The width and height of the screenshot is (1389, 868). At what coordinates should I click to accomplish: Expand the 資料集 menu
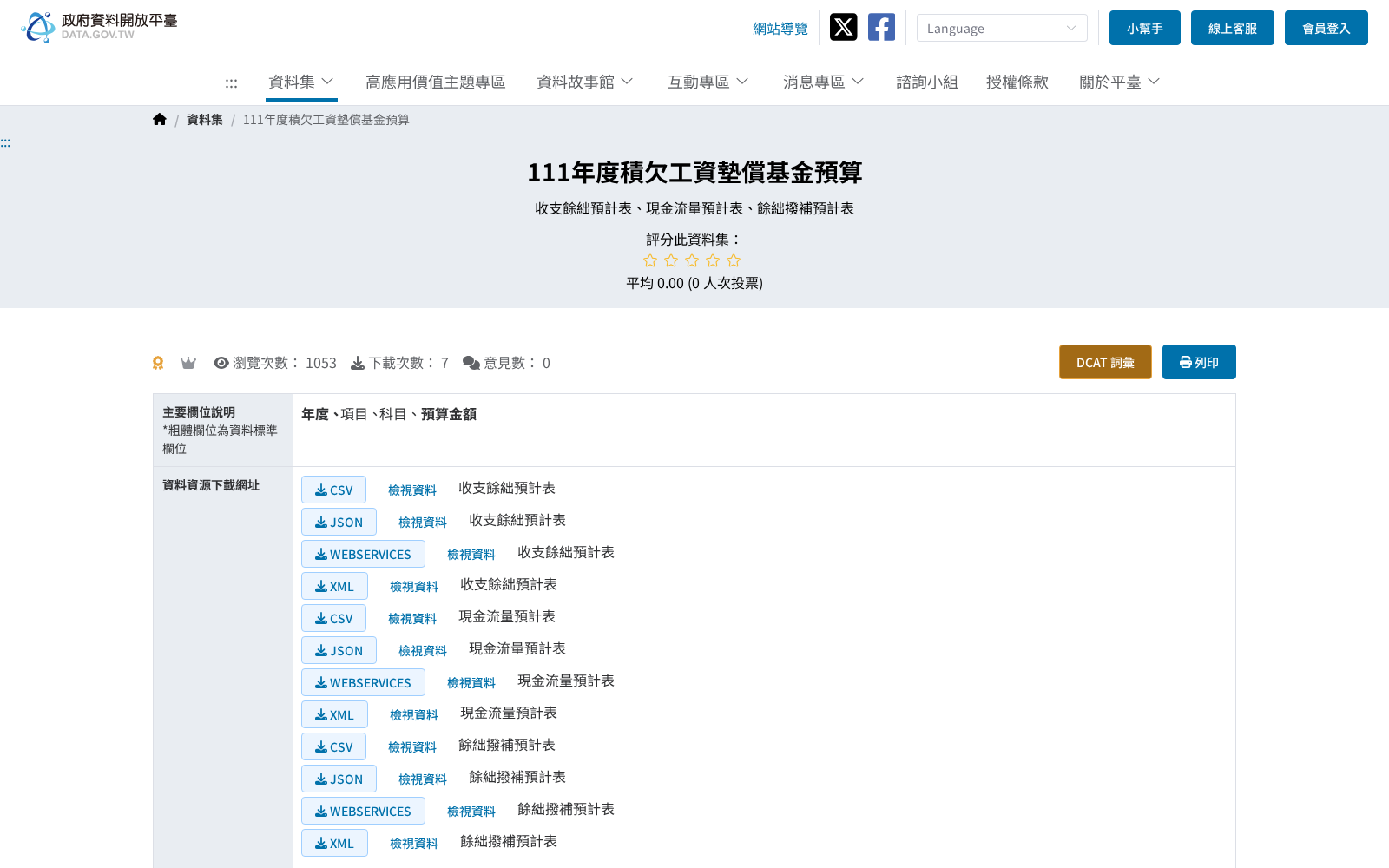(x=301, y=82)
